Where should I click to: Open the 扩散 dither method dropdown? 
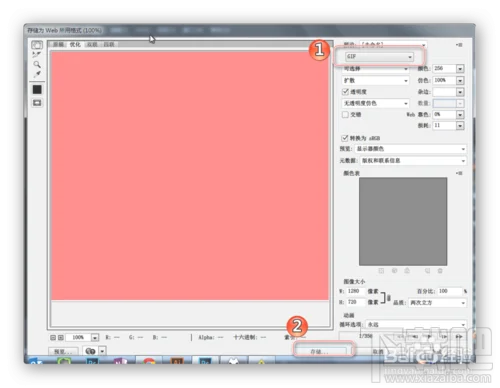click(x=375, y=80)
